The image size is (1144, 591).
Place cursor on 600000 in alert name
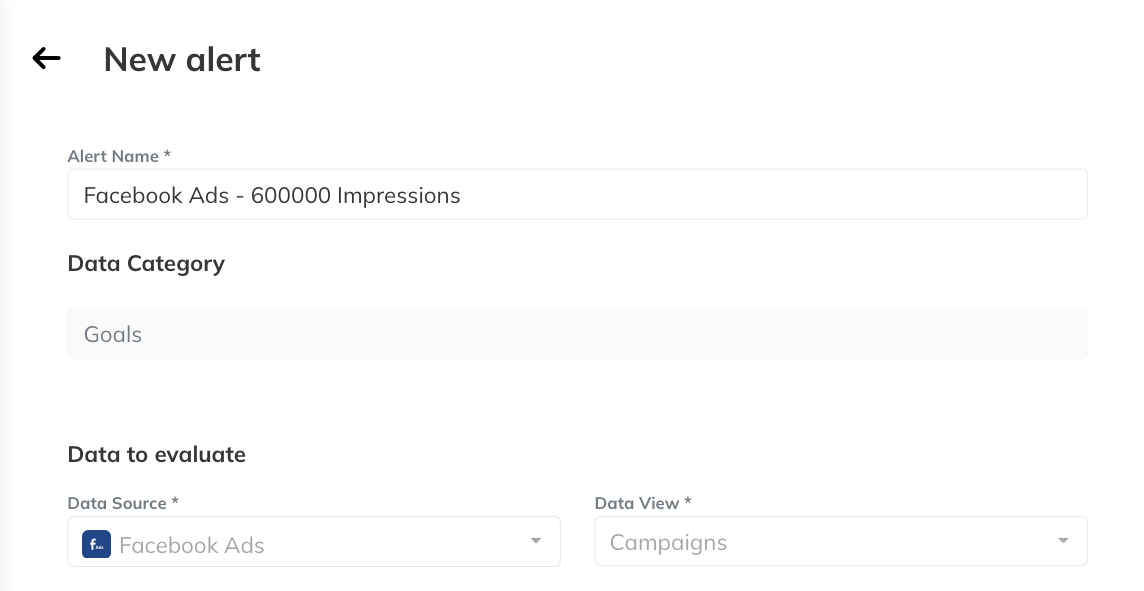[x=290, y=196]
